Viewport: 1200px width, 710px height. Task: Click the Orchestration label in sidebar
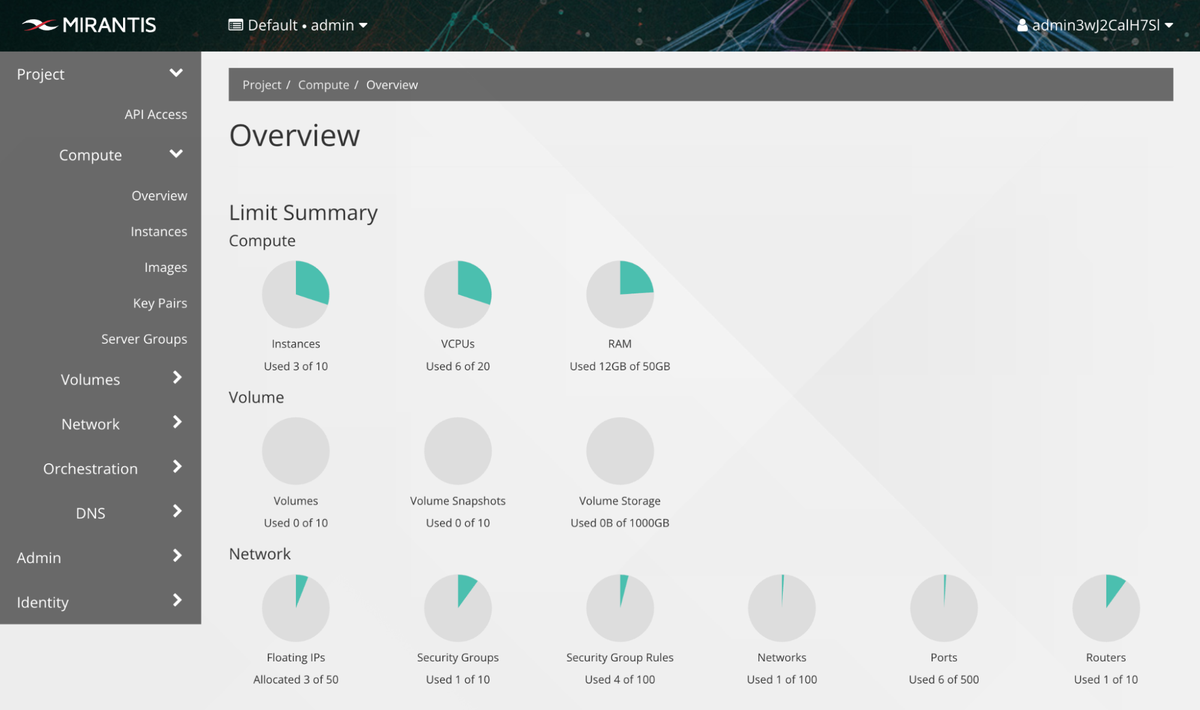pyautogui.click(x=90, y=468)
